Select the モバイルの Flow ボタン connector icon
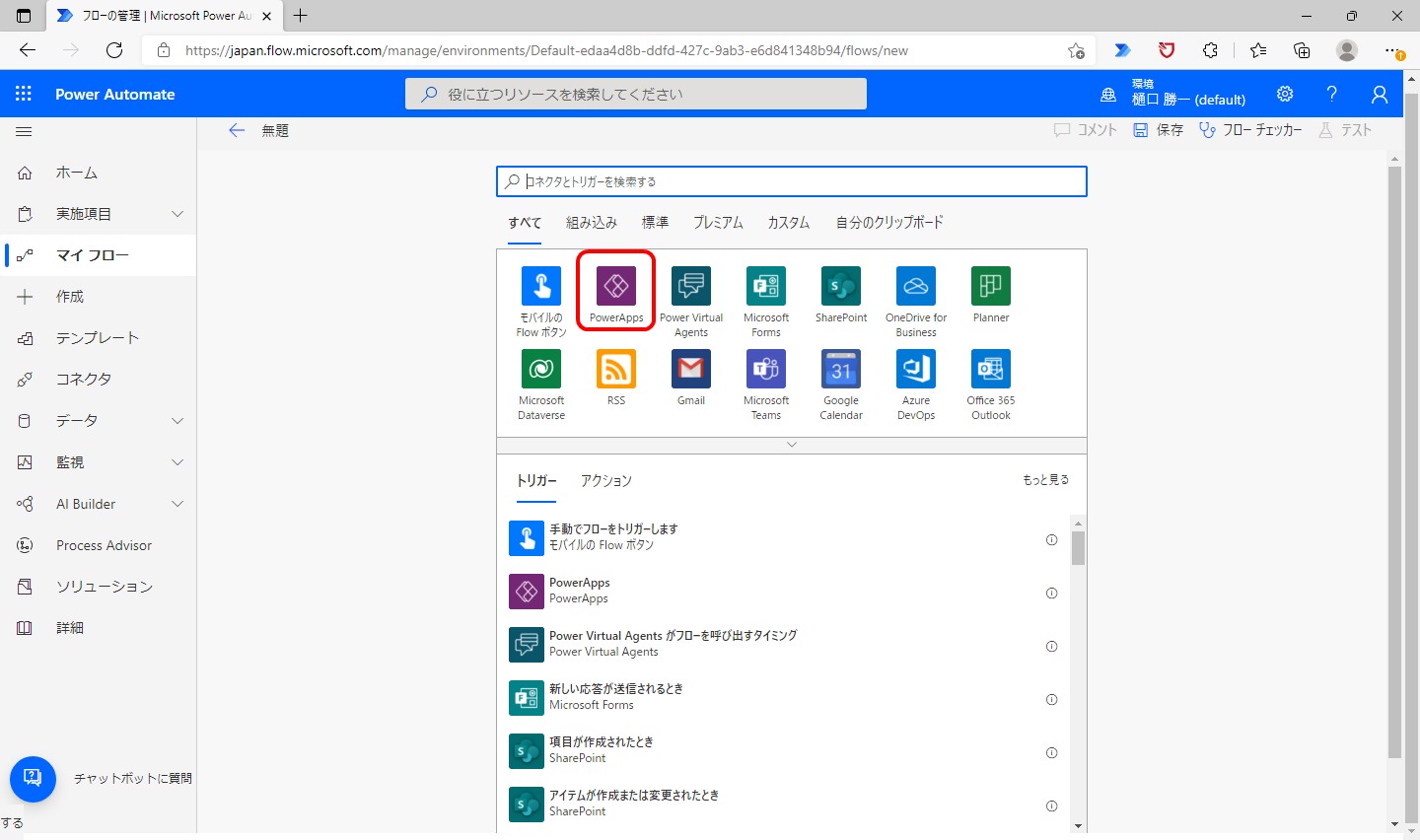The height and width of the screenshot is (840, 1420). tap(541, 286)
